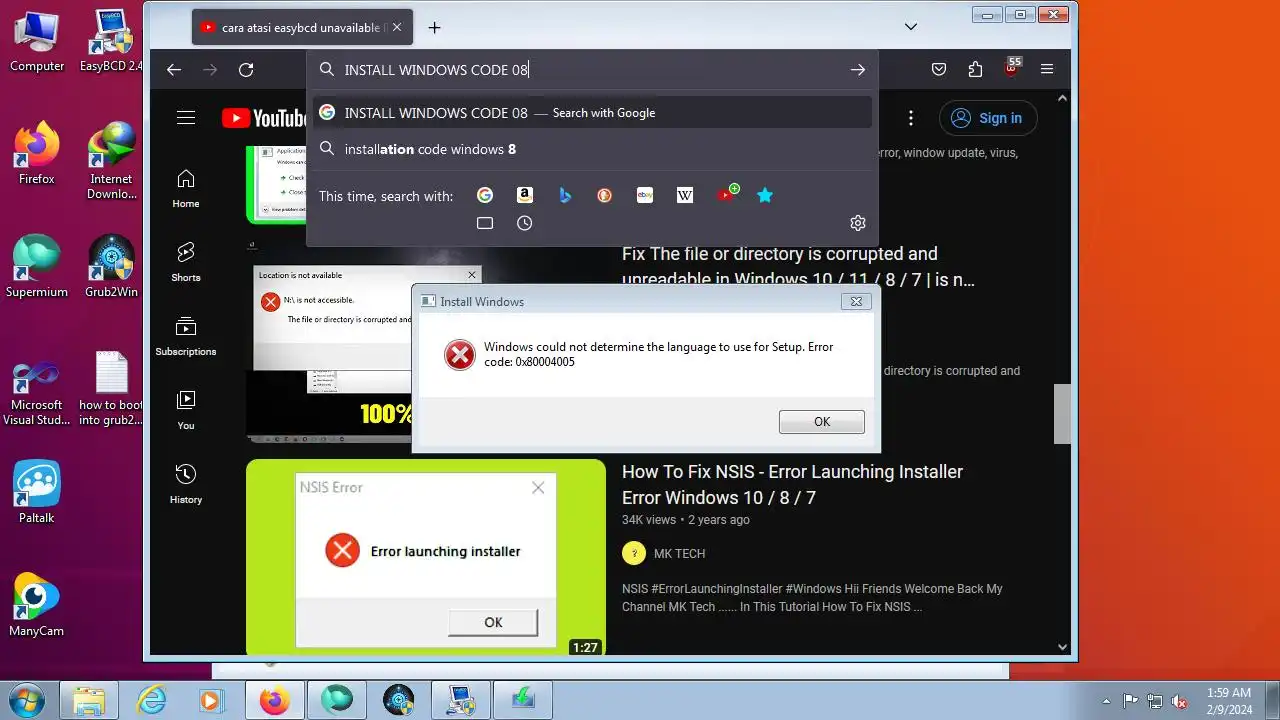The width and height of the screenshot is (1280, 720).
Task: Search history with the clock icon
Action: pos(525,223)
